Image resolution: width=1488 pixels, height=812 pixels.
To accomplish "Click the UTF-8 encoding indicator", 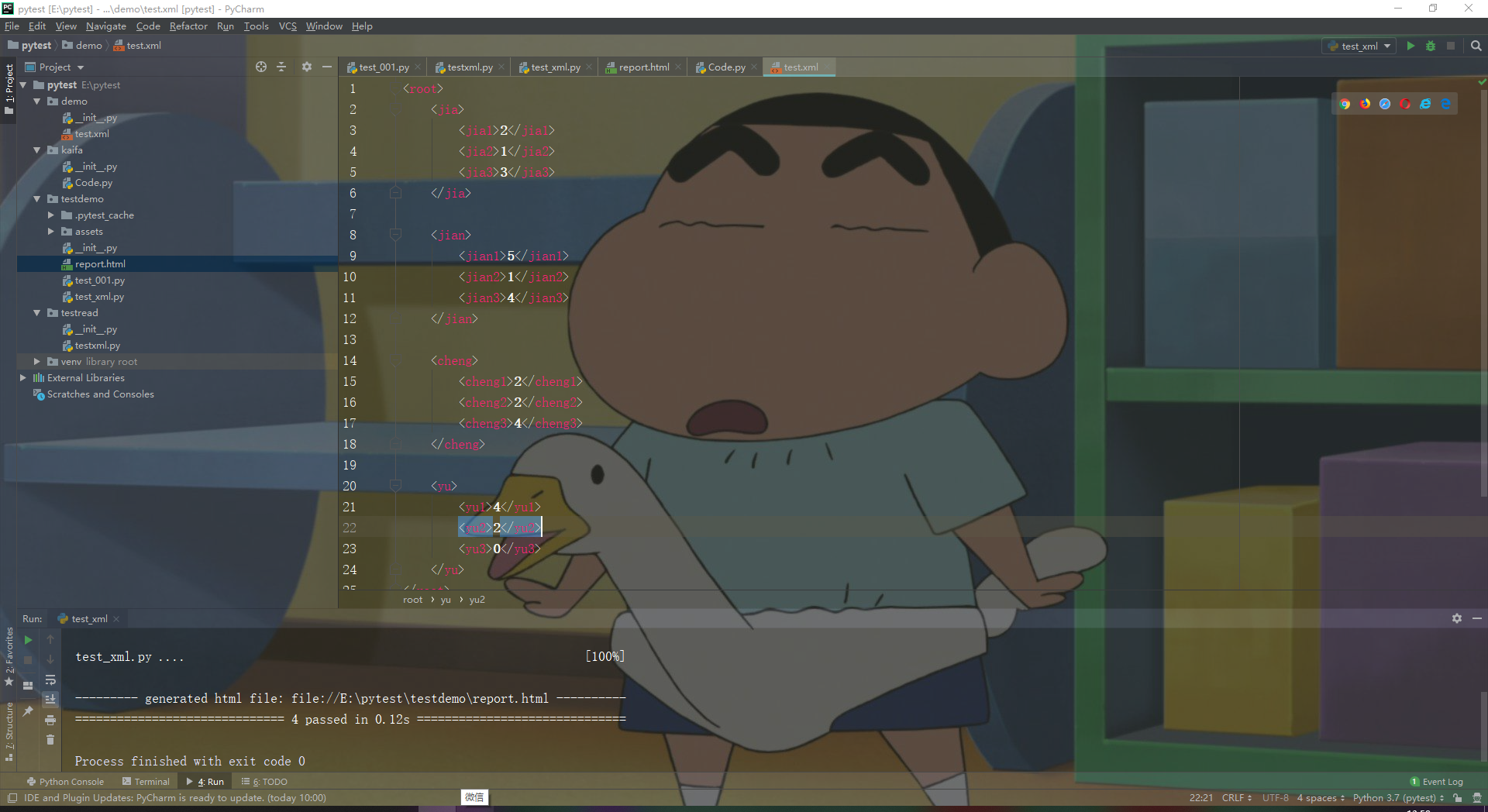I will 1275,798.
